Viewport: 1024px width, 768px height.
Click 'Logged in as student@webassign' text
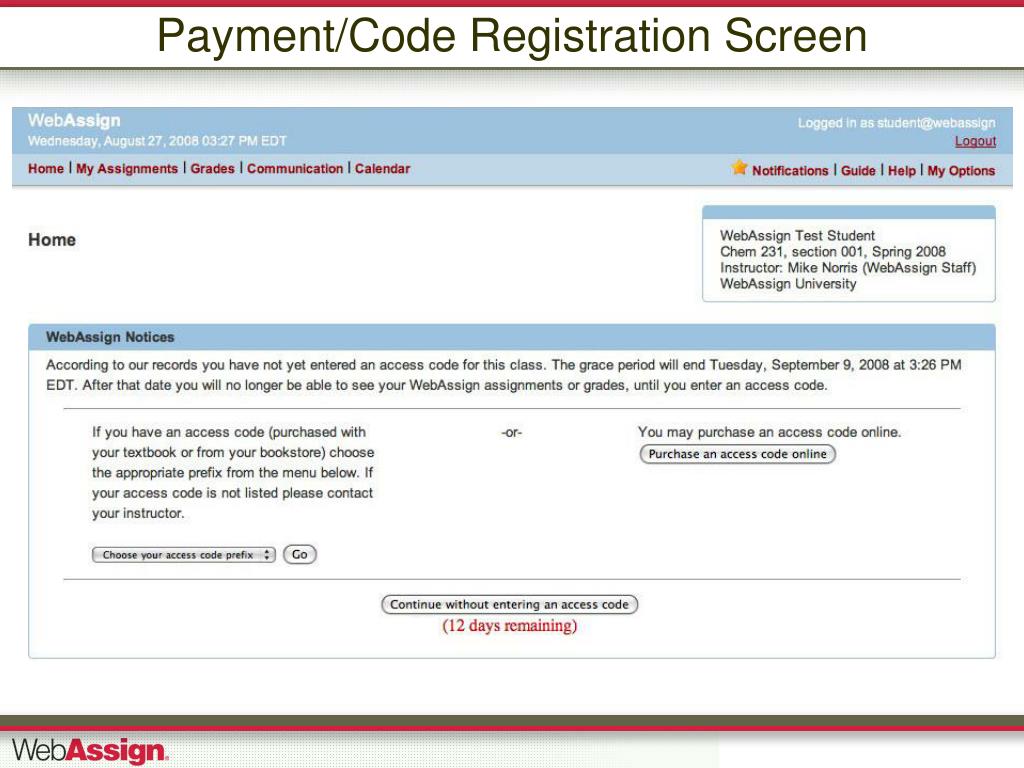click(x=896, y=123)
